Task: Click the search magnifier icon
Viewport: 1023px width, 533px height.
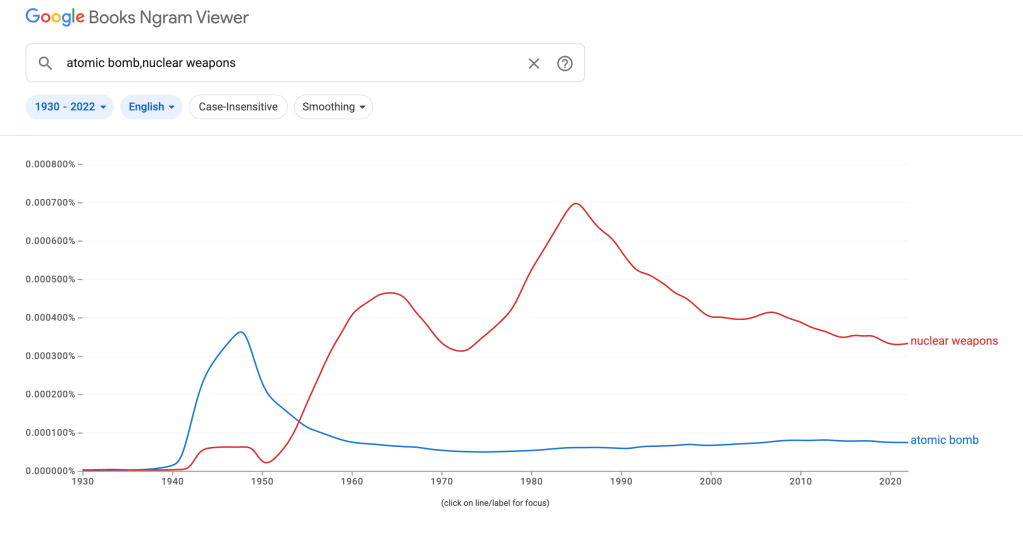Action: point(45,63)
